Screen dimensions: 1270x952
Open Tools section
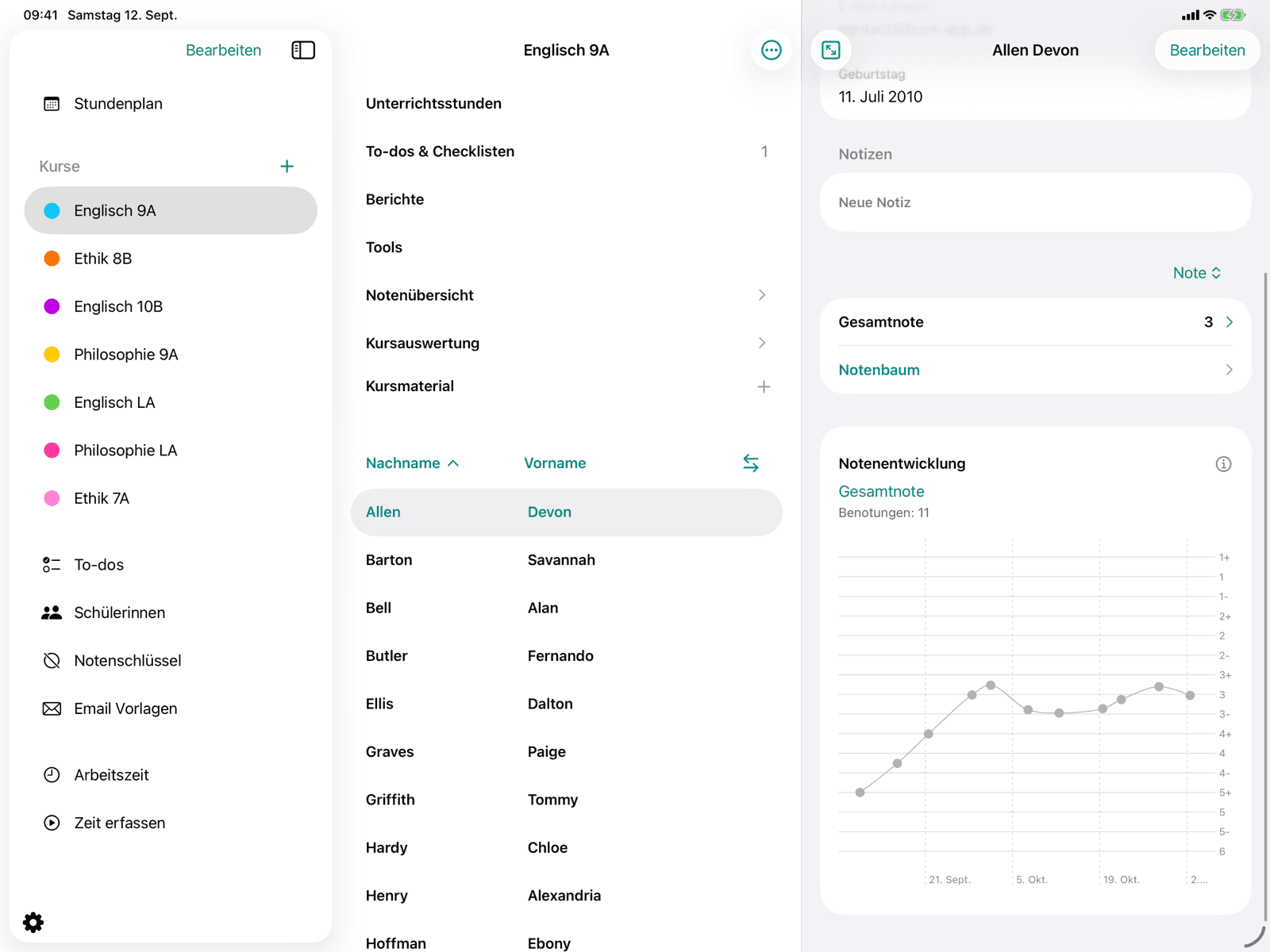pos(566,248)
